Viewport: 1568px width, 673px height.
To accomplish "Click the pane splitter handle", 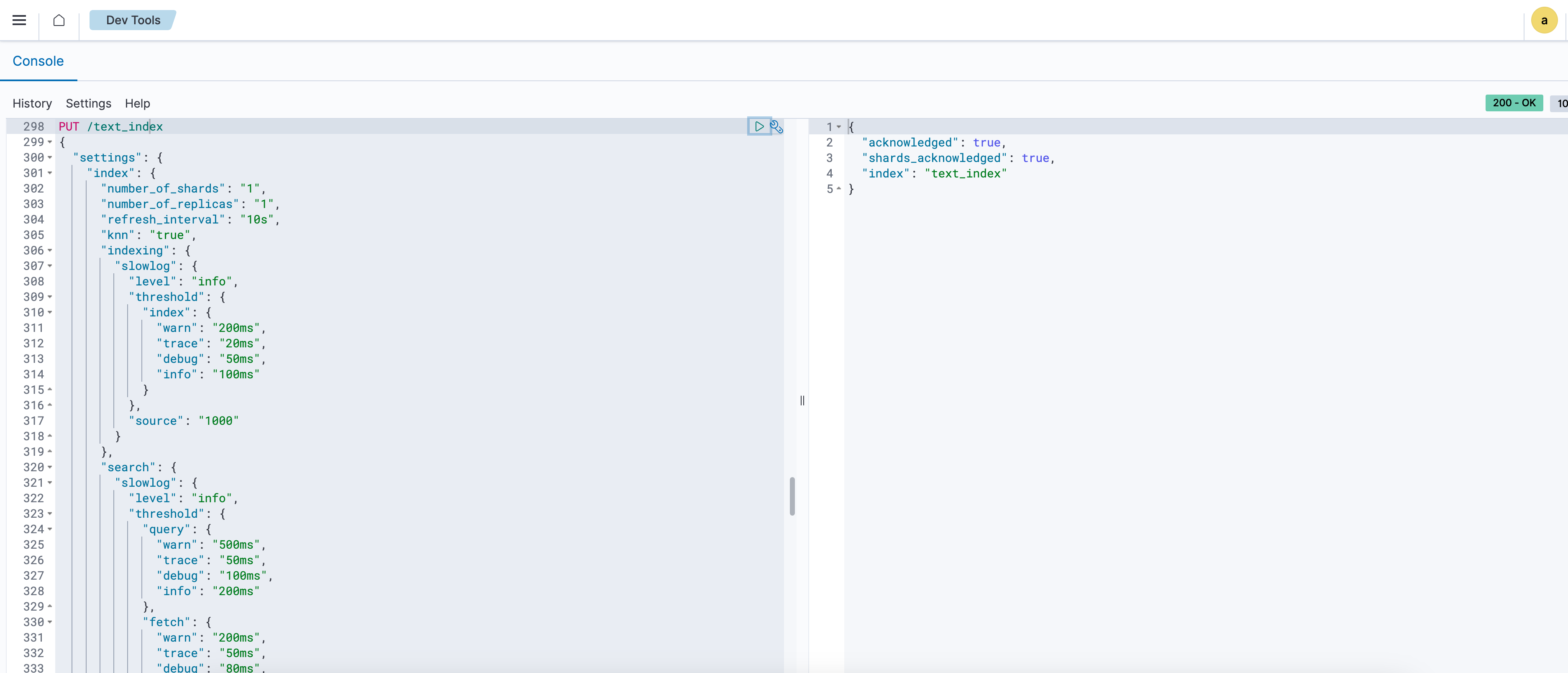I will 802,400.
